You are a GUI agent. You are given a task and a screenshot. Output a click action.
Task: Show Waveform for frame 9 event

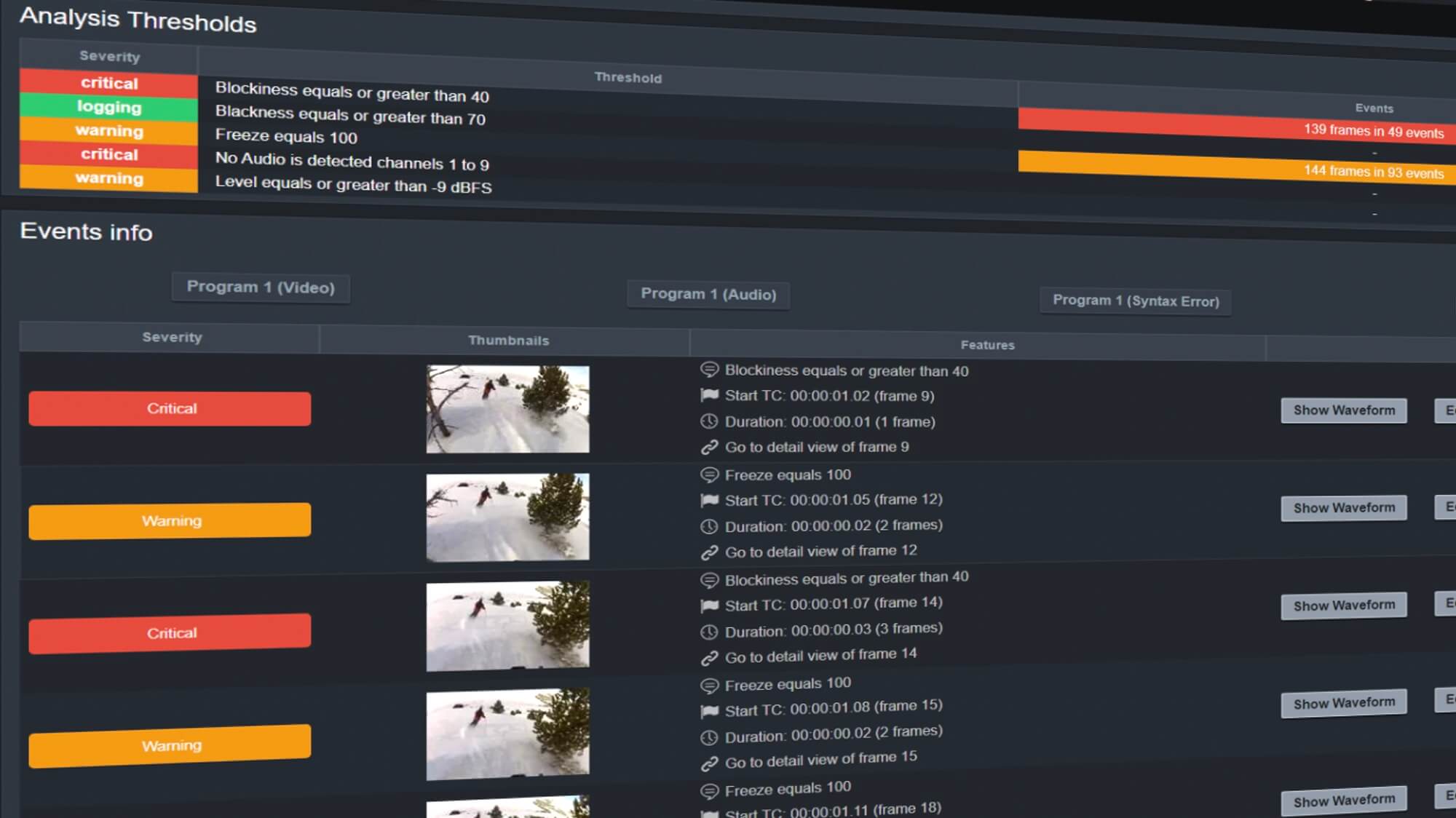click(1344, 410)
